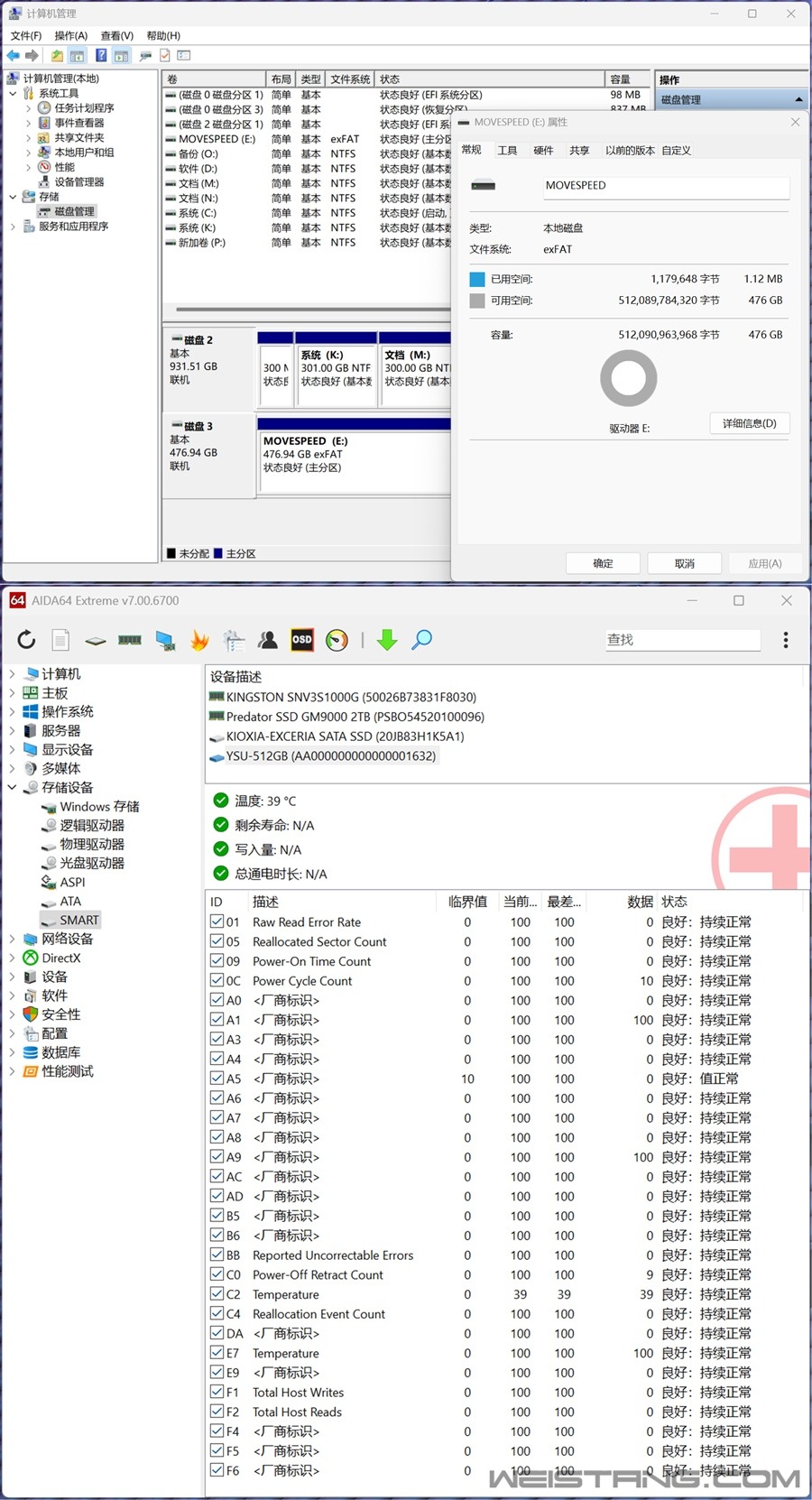This screenshot has width=812, height=1500.
Task: Edit the MOVESPEED volume label field
Action: pyautogui.click(x=666, y=186)
